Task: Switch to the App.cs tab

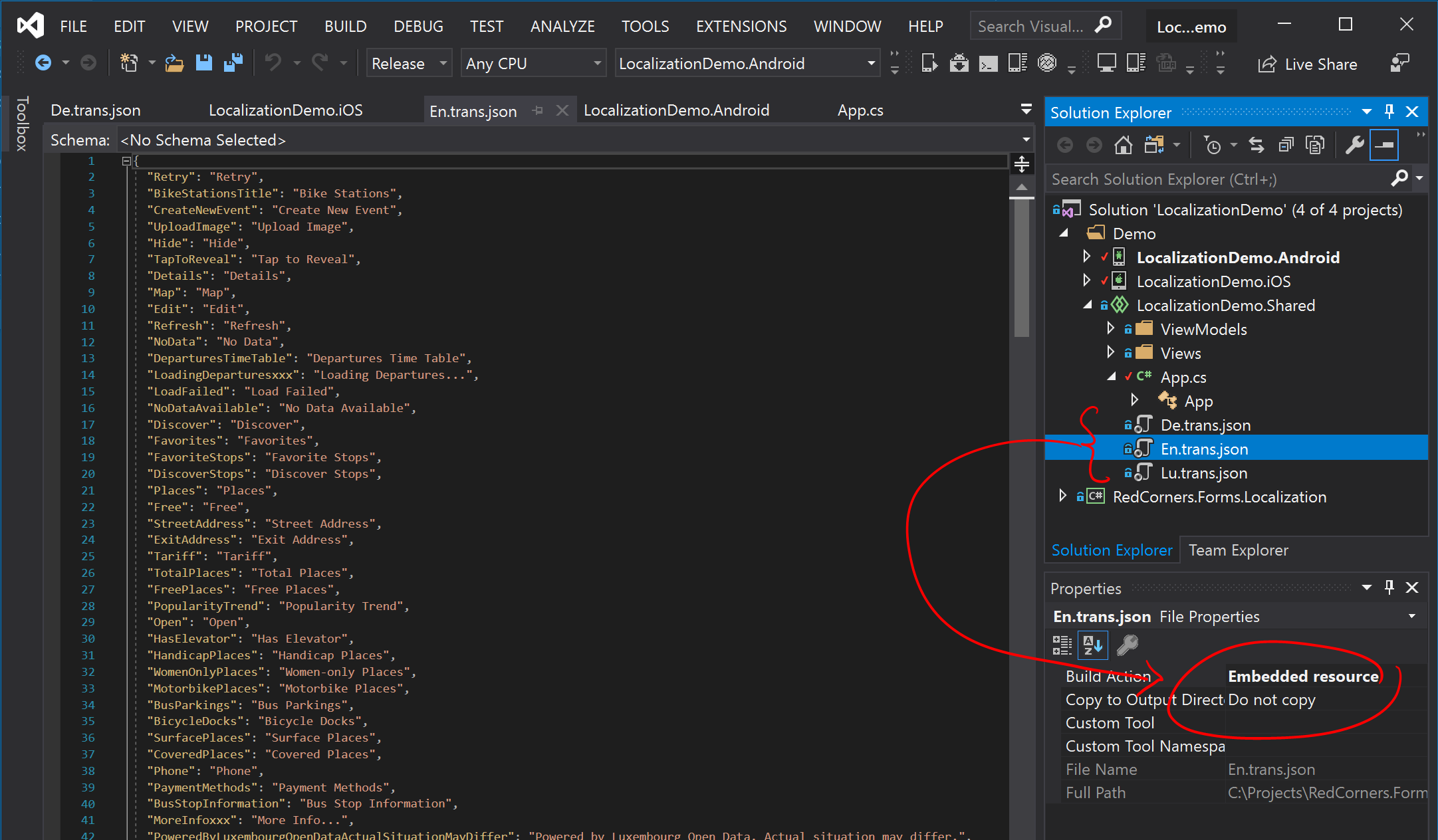Action: (860, 110)
